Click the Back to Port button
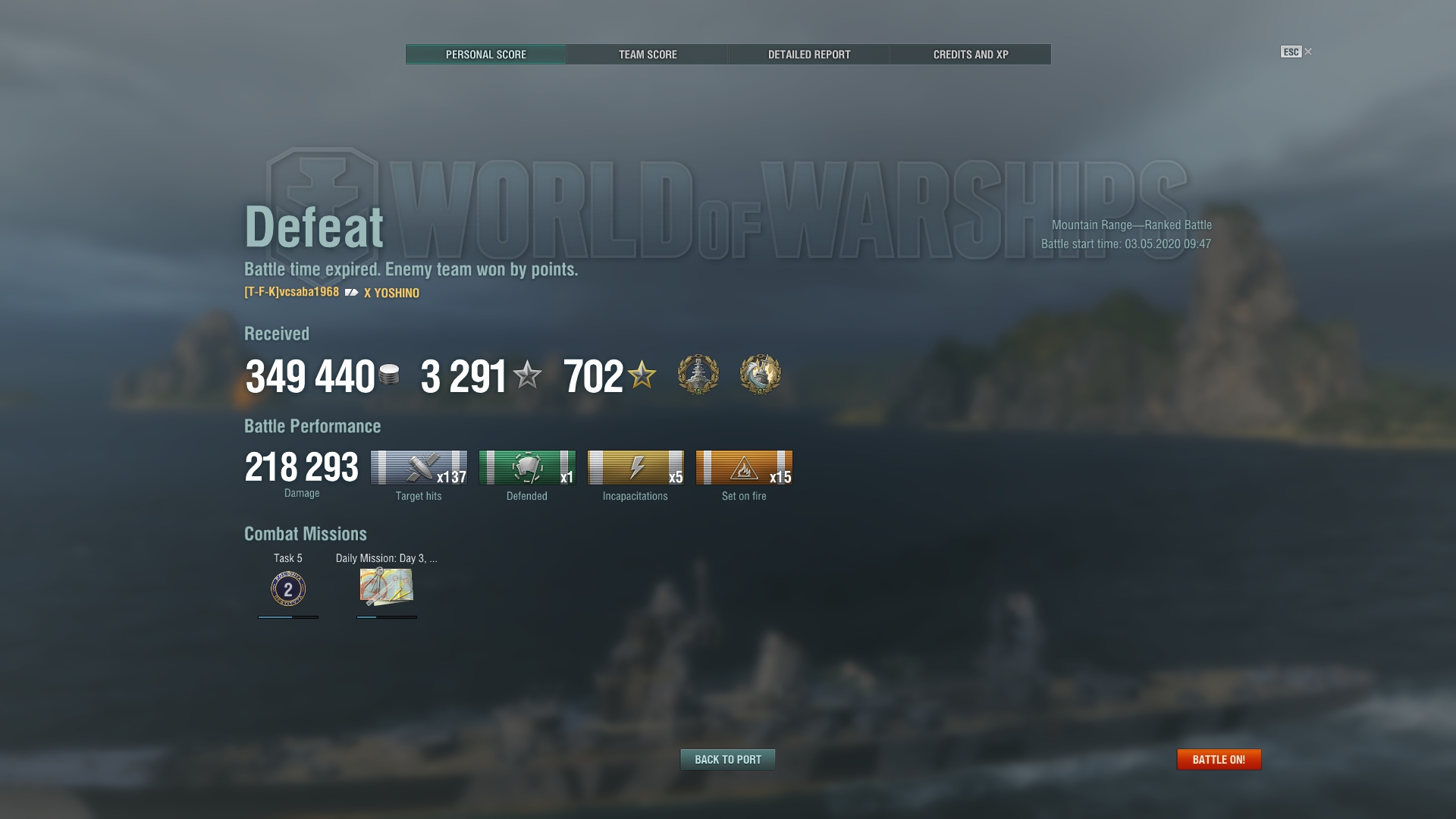Image resolution: width=1456 pixels, height=819 pixels. 728,759
